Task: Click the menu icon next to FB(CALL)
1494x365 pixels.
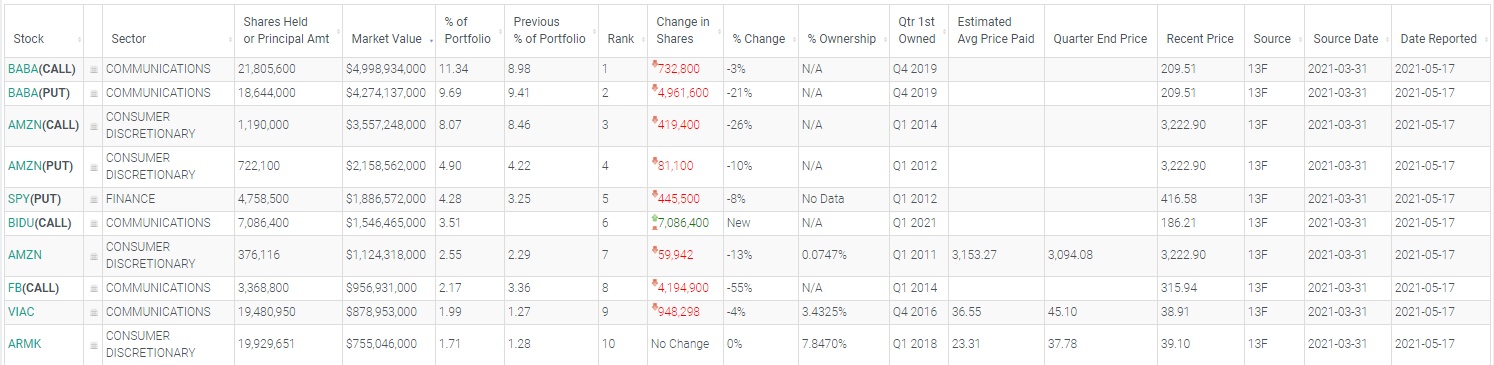Action: (94, 289)
